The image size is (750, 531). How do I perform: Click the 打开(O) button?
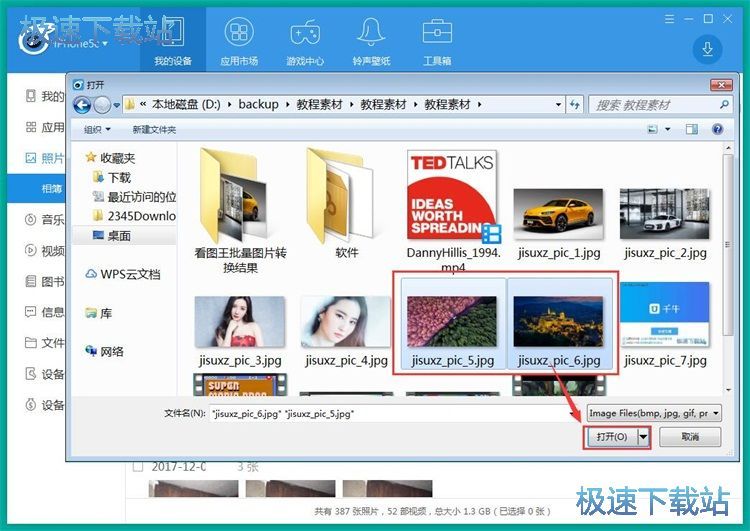tap(611, 437)
